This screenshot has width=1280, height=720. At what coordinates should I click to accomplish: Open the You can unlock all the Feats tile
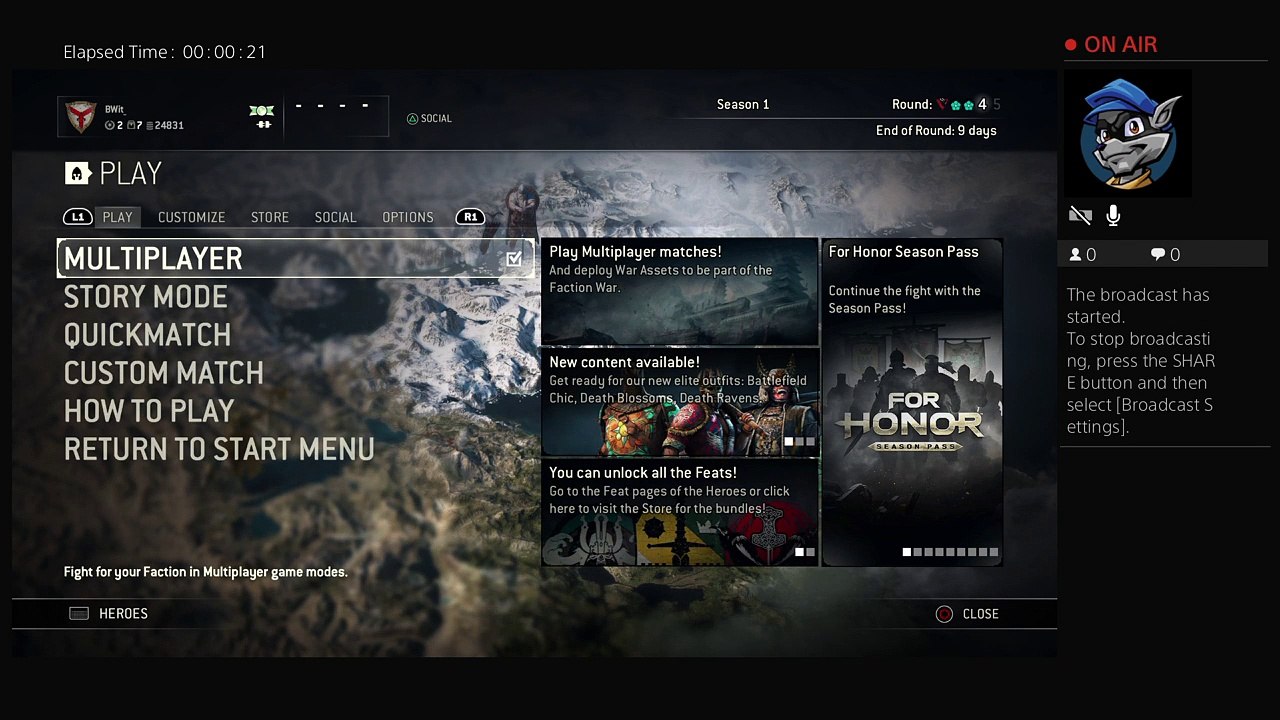(680, 513)
